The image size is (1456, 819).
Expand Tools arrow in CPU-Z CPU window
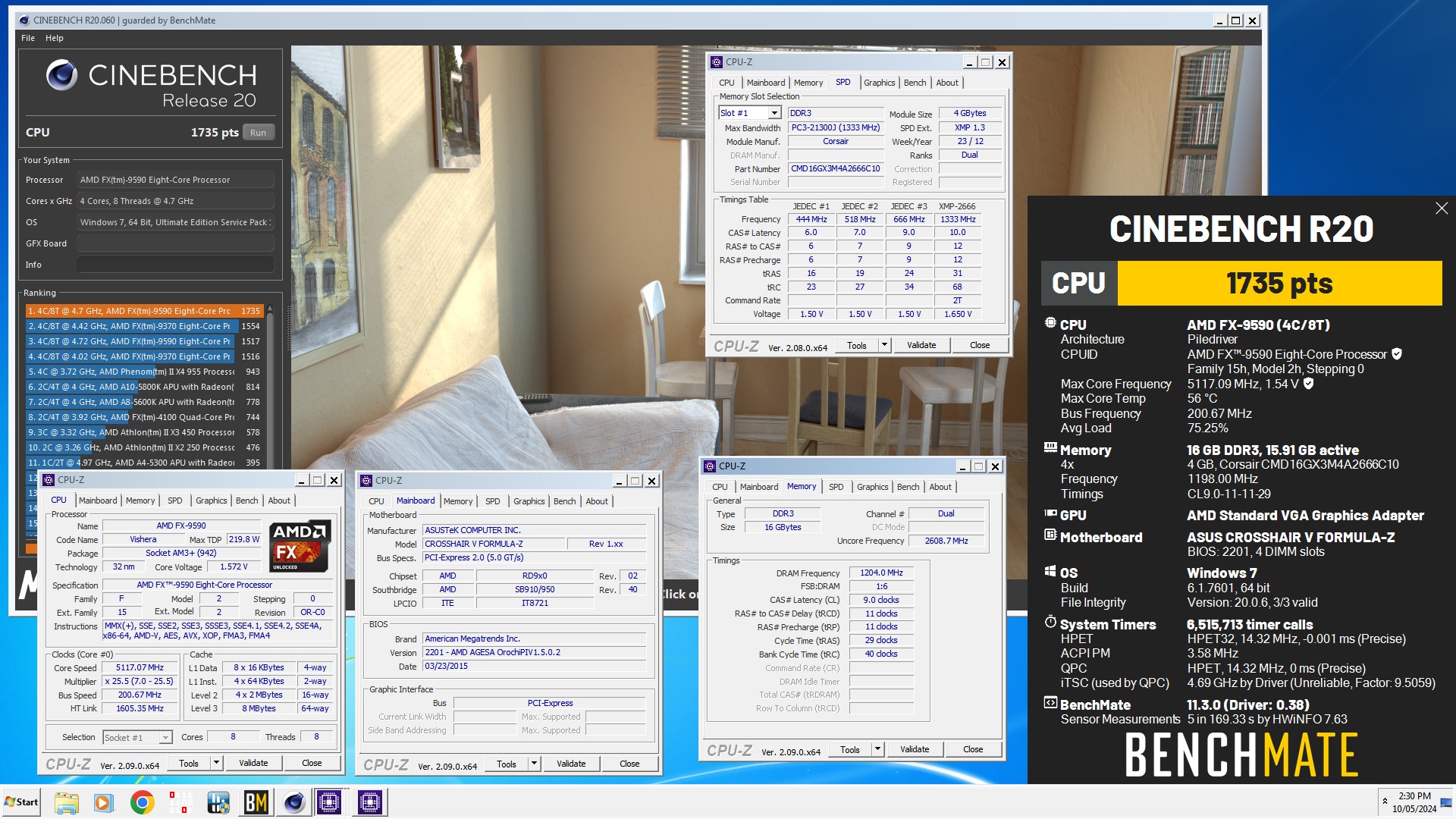(x=216, y=763)
